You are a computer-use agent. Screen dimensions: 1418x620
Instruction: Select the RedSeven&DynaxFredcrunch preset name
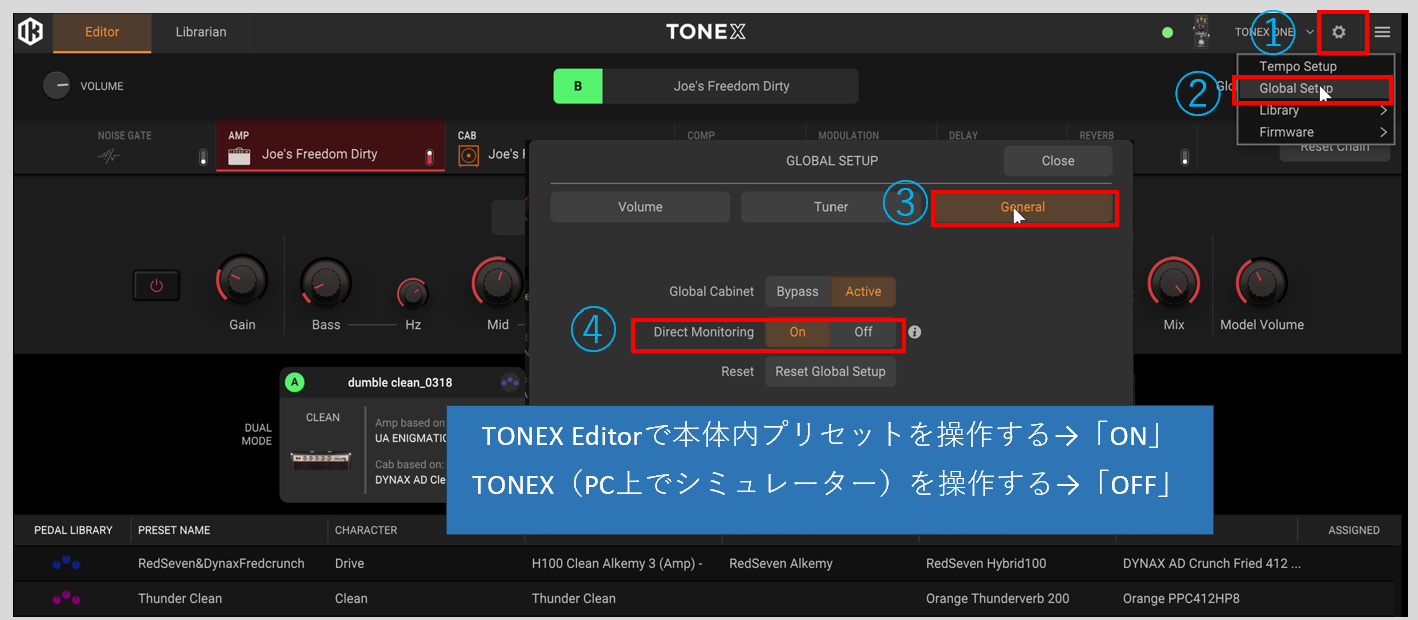tap(221, 563)
